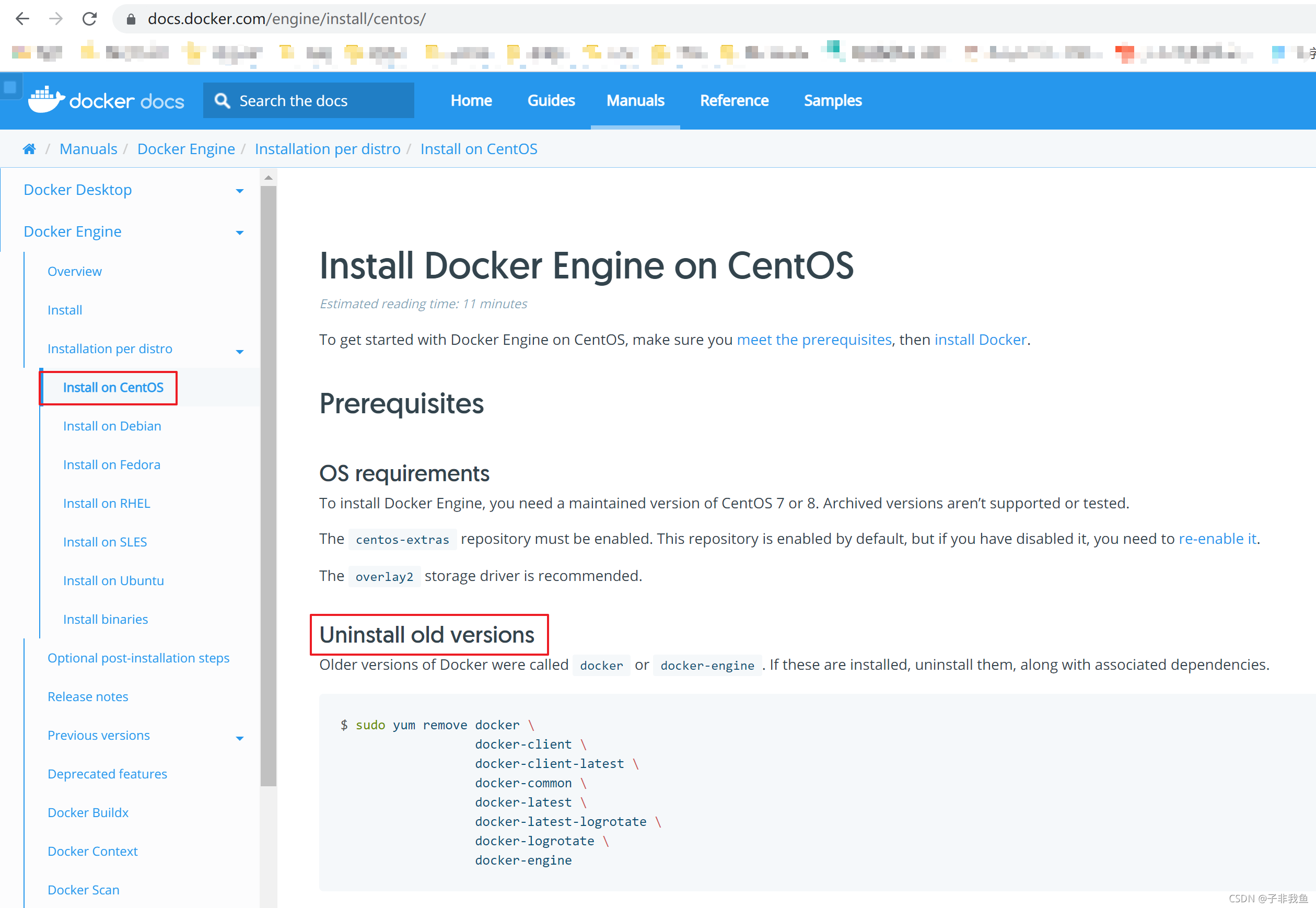Open Previous versions in sidebar
Screen dimensions: 1316x908
pos(98,736)
